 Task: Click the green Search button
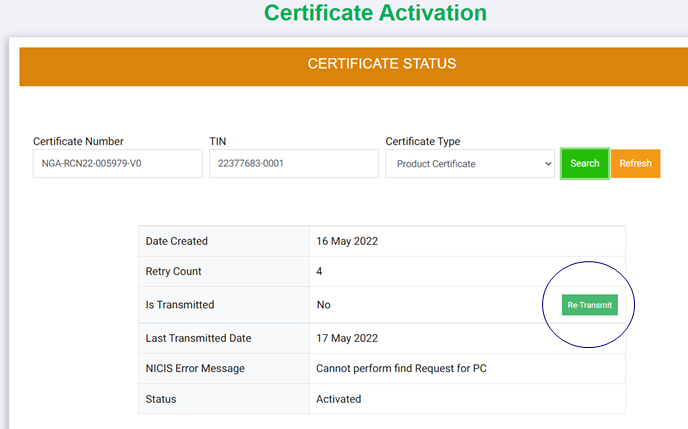pyautogui.click(x=584, y=164)
